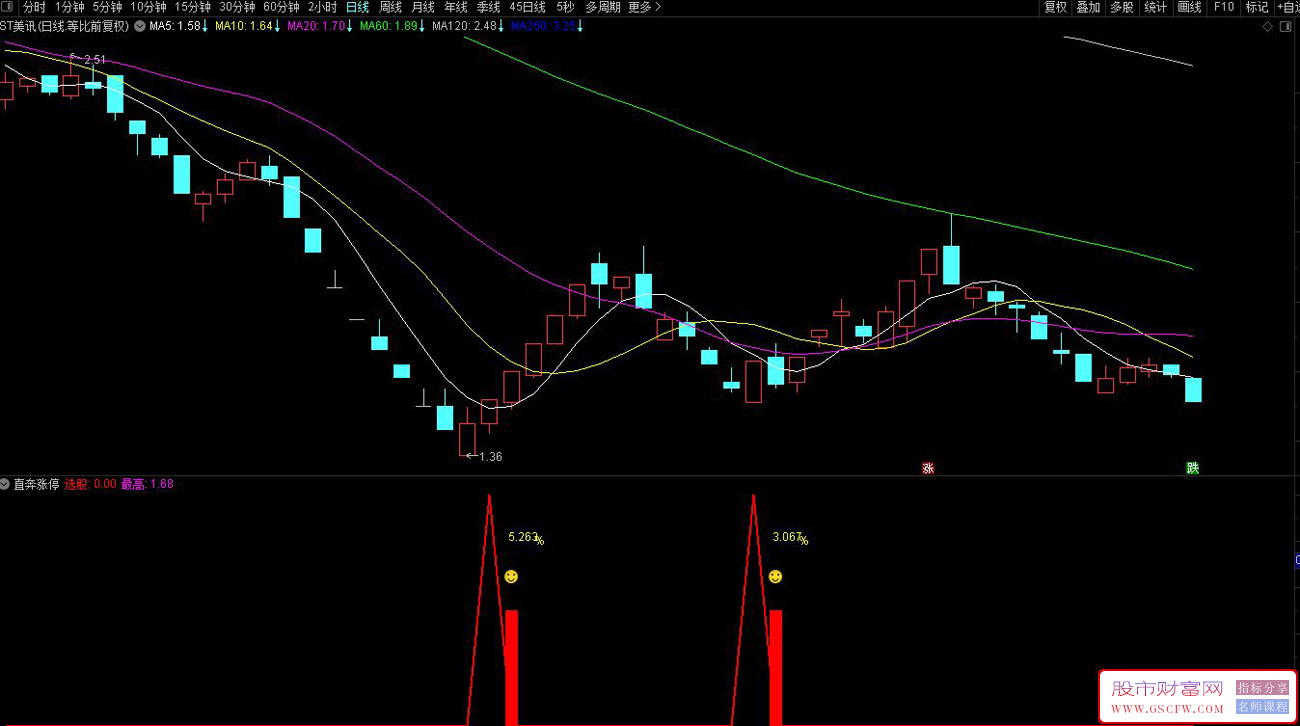Select the 45日线 tab
1300x726 pixels.
pyautogui.click(x=527, y=7)
